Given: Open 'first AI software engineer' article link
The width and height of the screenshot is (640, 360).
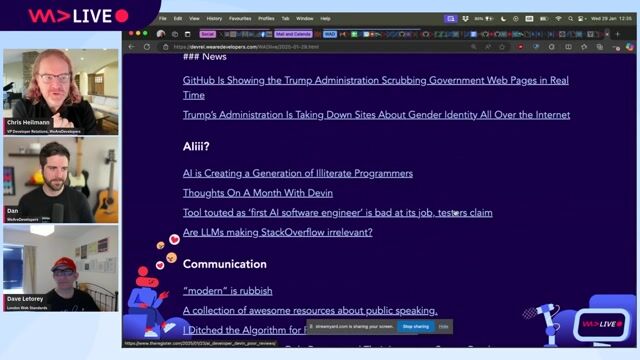Looking at the screenshot, I should (338, 213).
